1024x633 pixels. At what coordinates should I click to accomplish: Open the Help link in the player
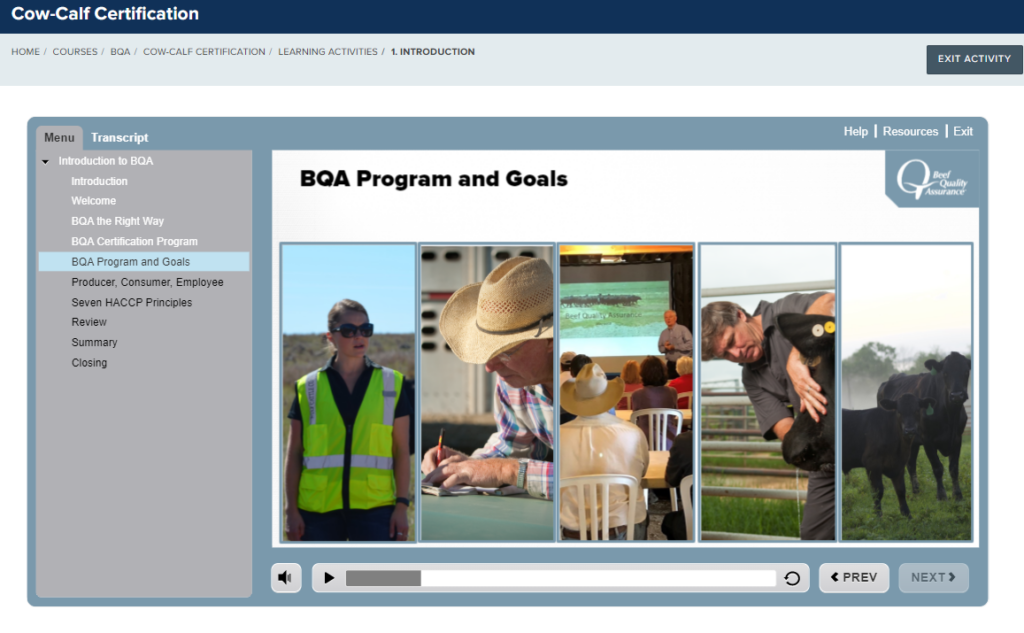[x=856, y=131]
